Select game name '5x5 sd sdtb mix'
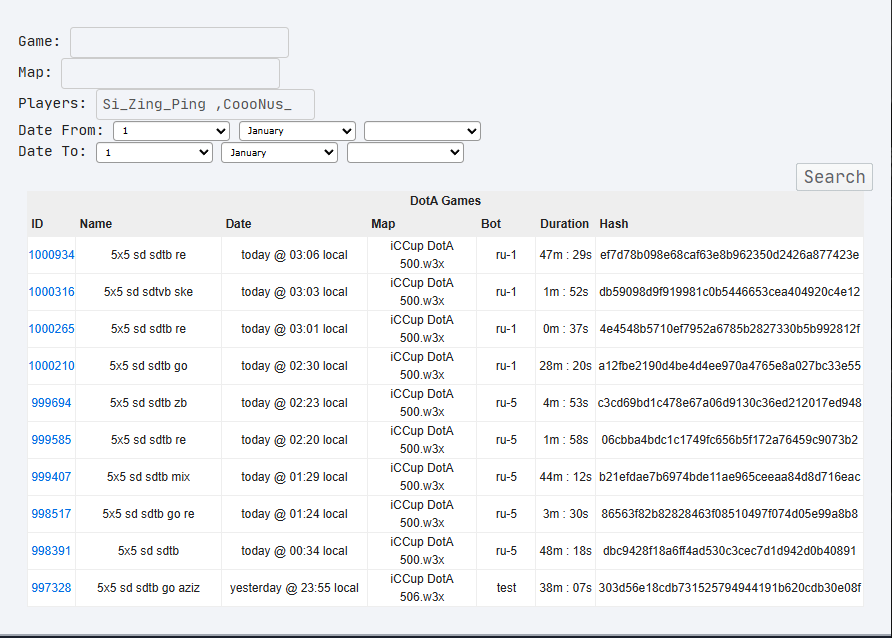The image size is (892, 638). (148, 477)
